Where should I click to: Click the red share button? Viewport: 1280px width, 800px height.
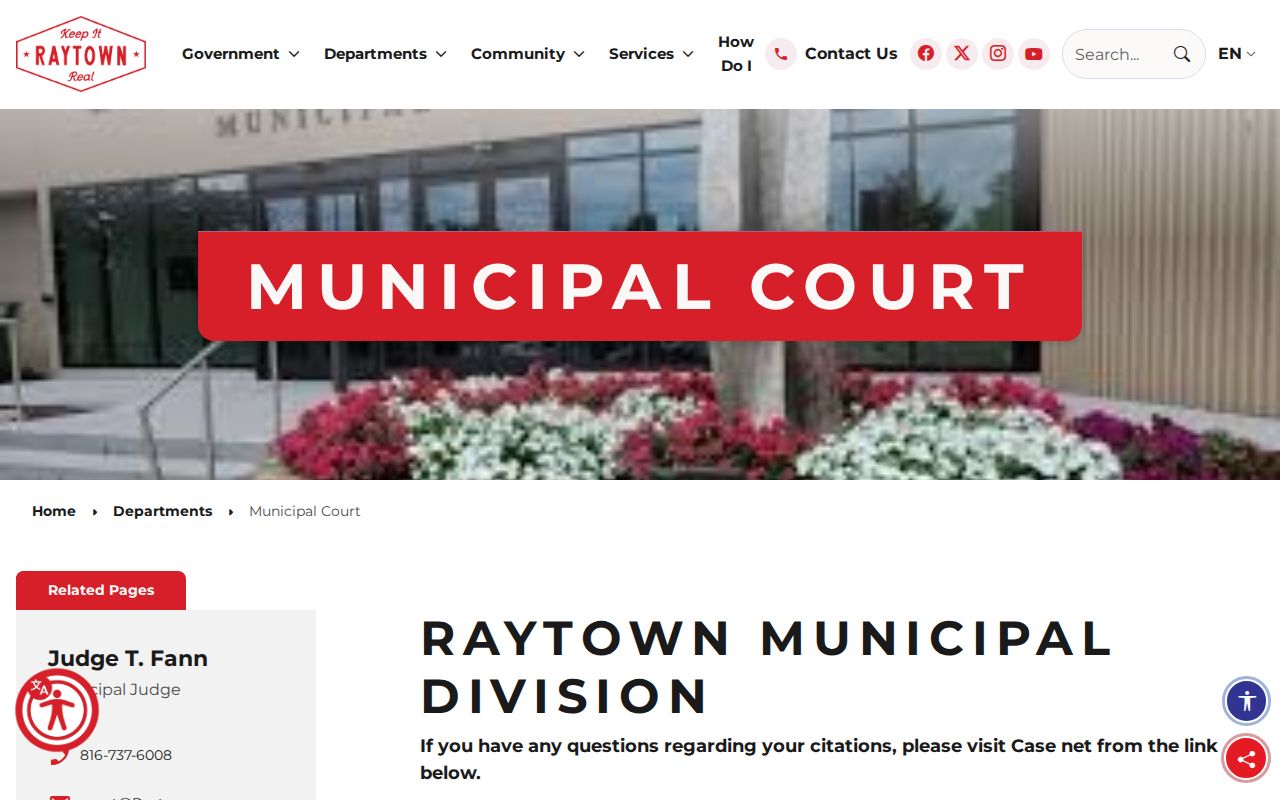(1246, 759)
